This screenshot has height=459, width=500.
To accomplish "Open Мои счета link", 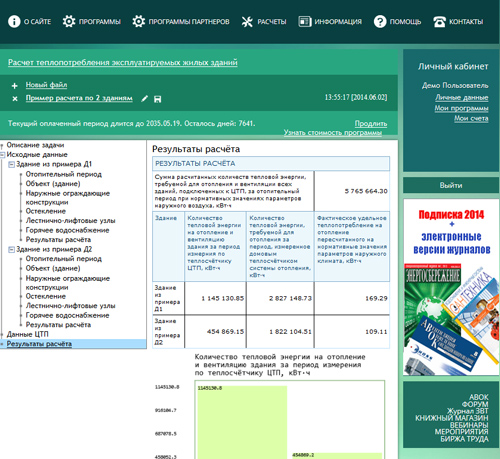I will [471, 118].
